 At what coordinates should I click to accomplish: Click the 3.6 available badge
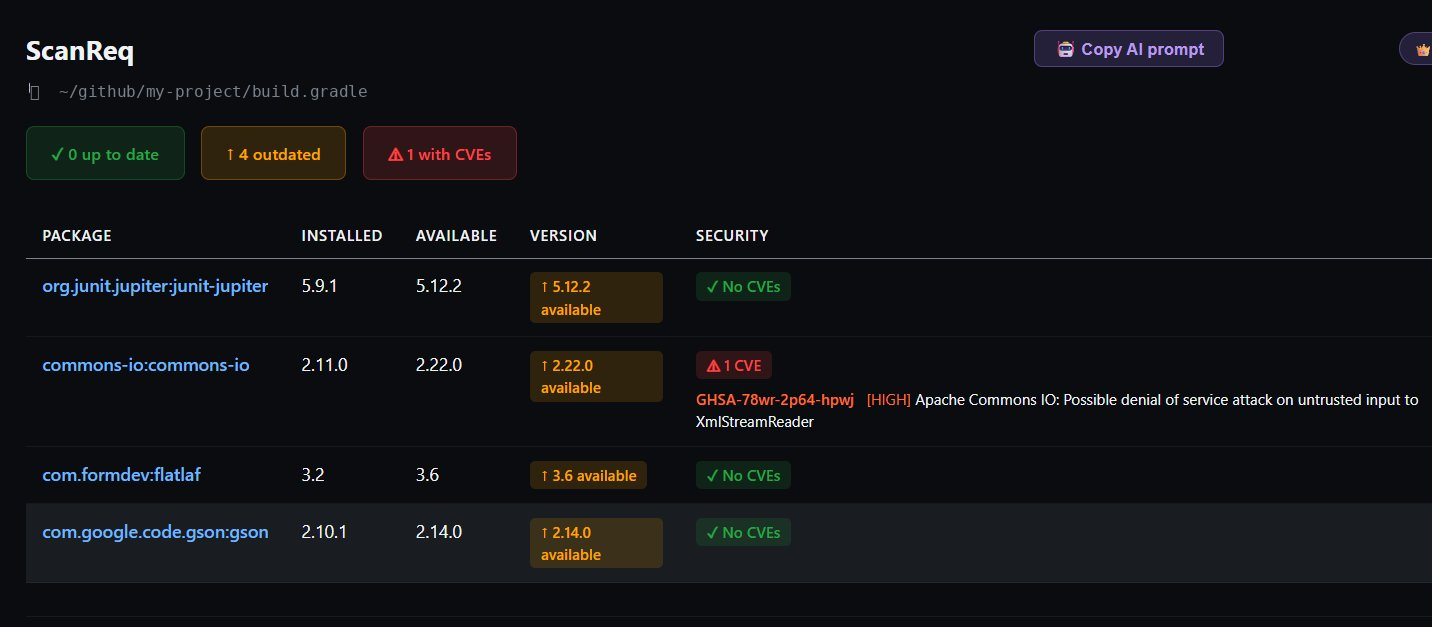[x=588, y=476]
